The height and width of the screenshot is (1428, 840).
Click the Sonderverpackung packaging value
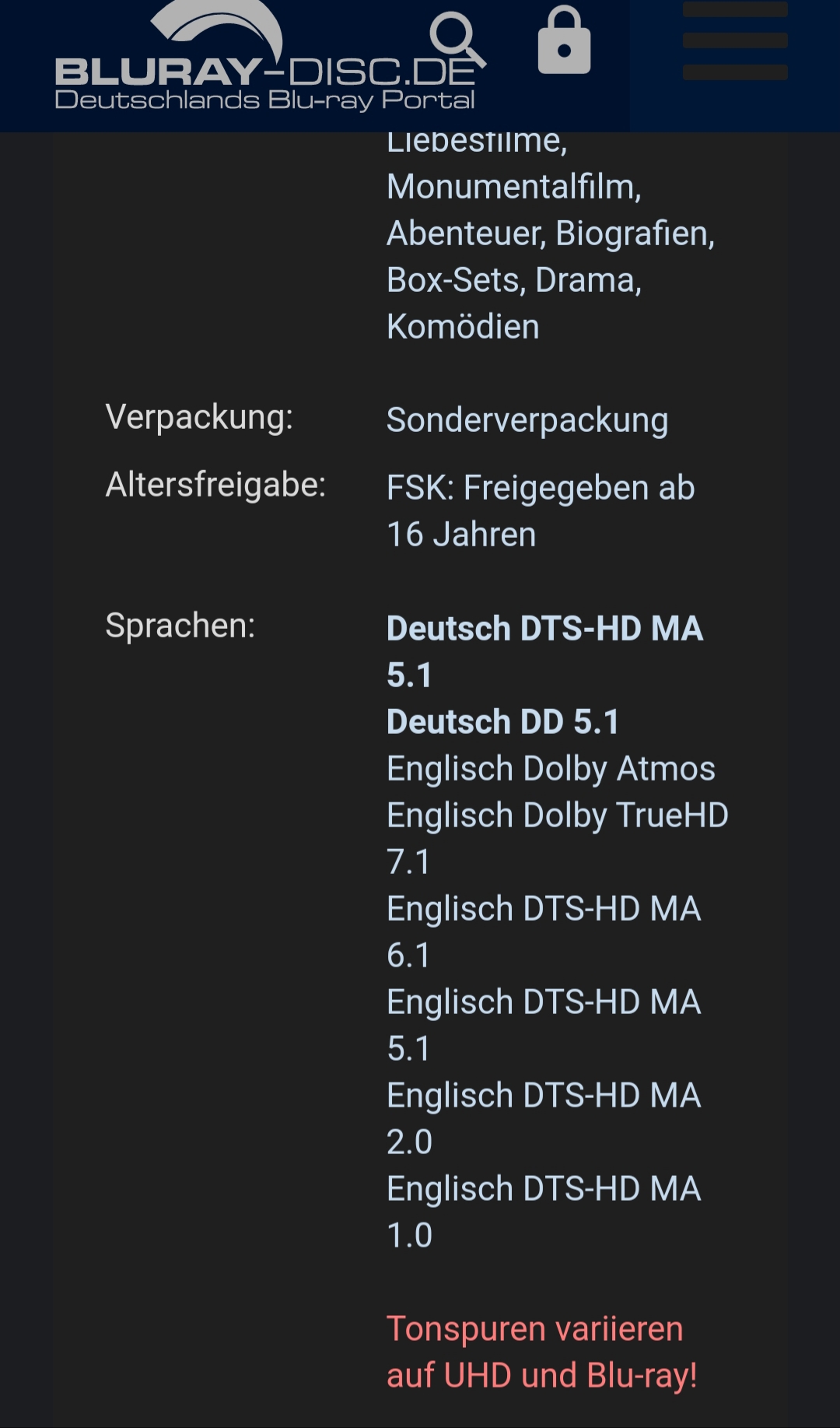pos(527,421)
